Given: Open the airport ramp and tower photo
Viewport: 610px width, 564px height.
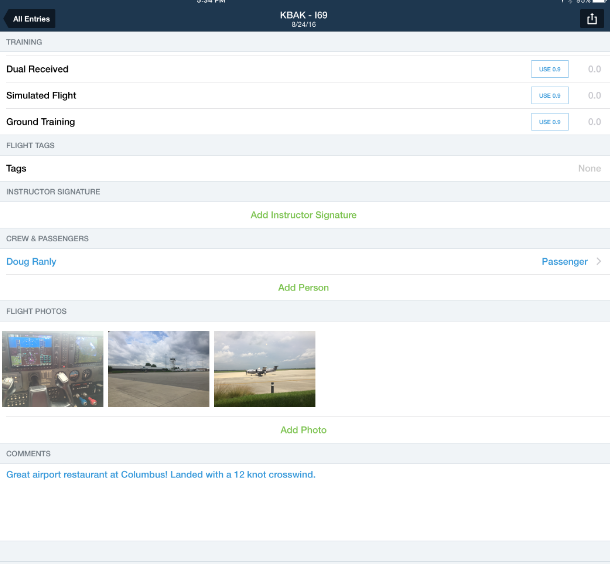Looking at the screenshot, I should [x=158, y=369].
